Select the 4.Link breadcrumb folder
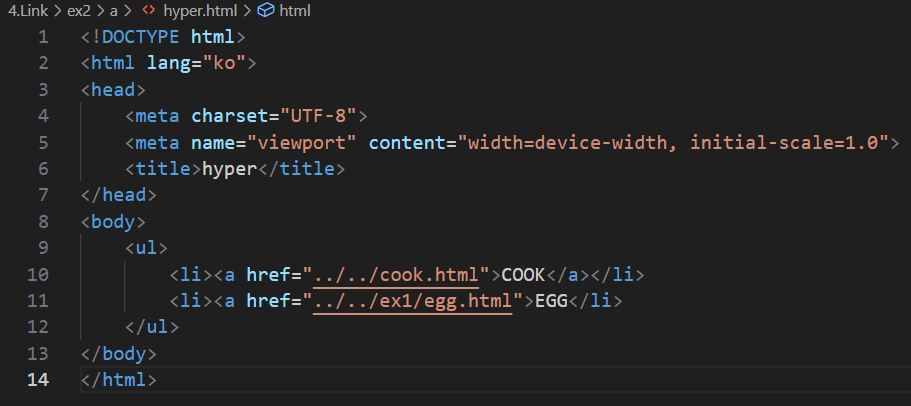The height and width of the screenshot is (406, 911). [28, 11]
